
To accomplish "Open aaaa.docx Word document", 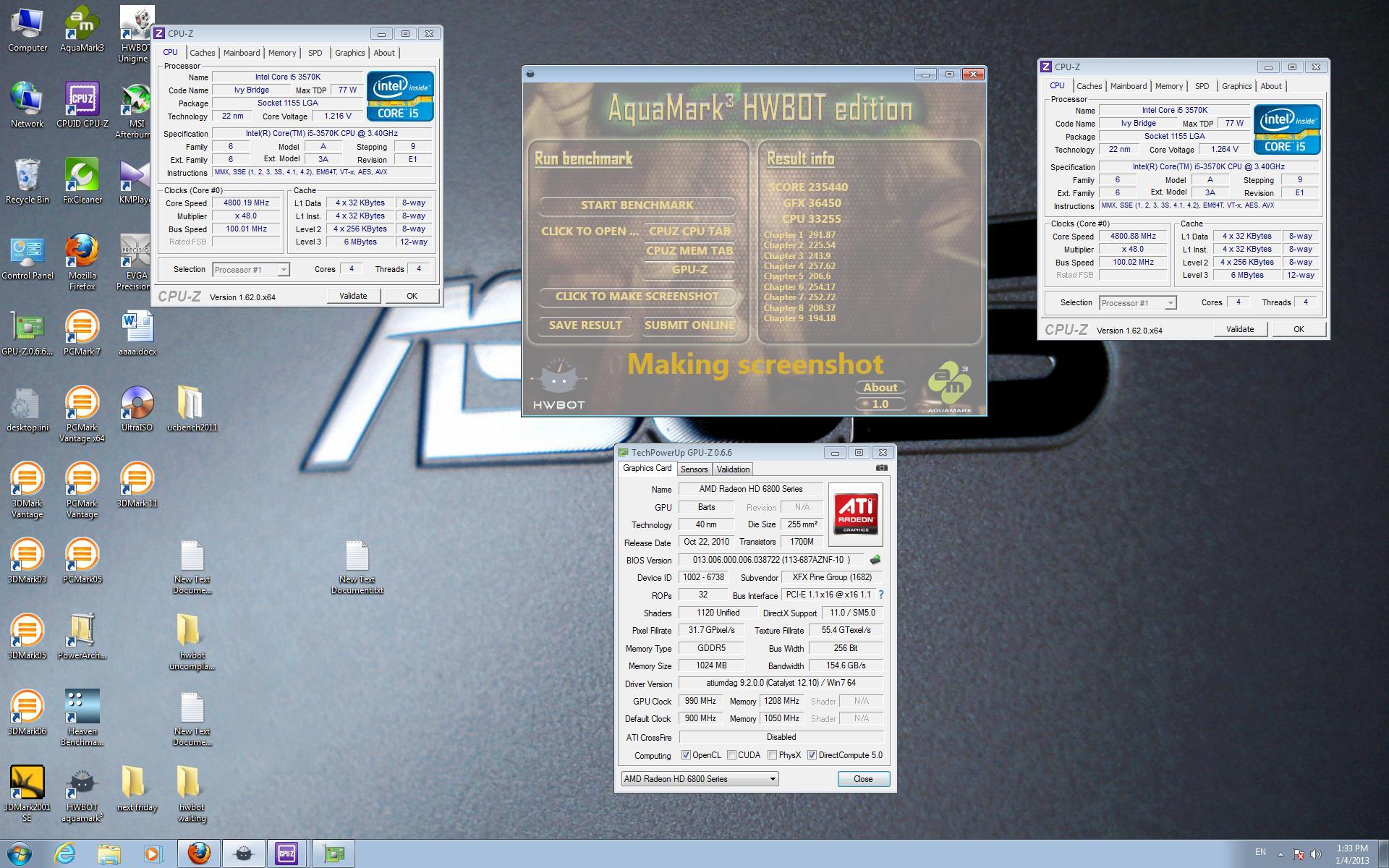I will [x=137, y=333].
